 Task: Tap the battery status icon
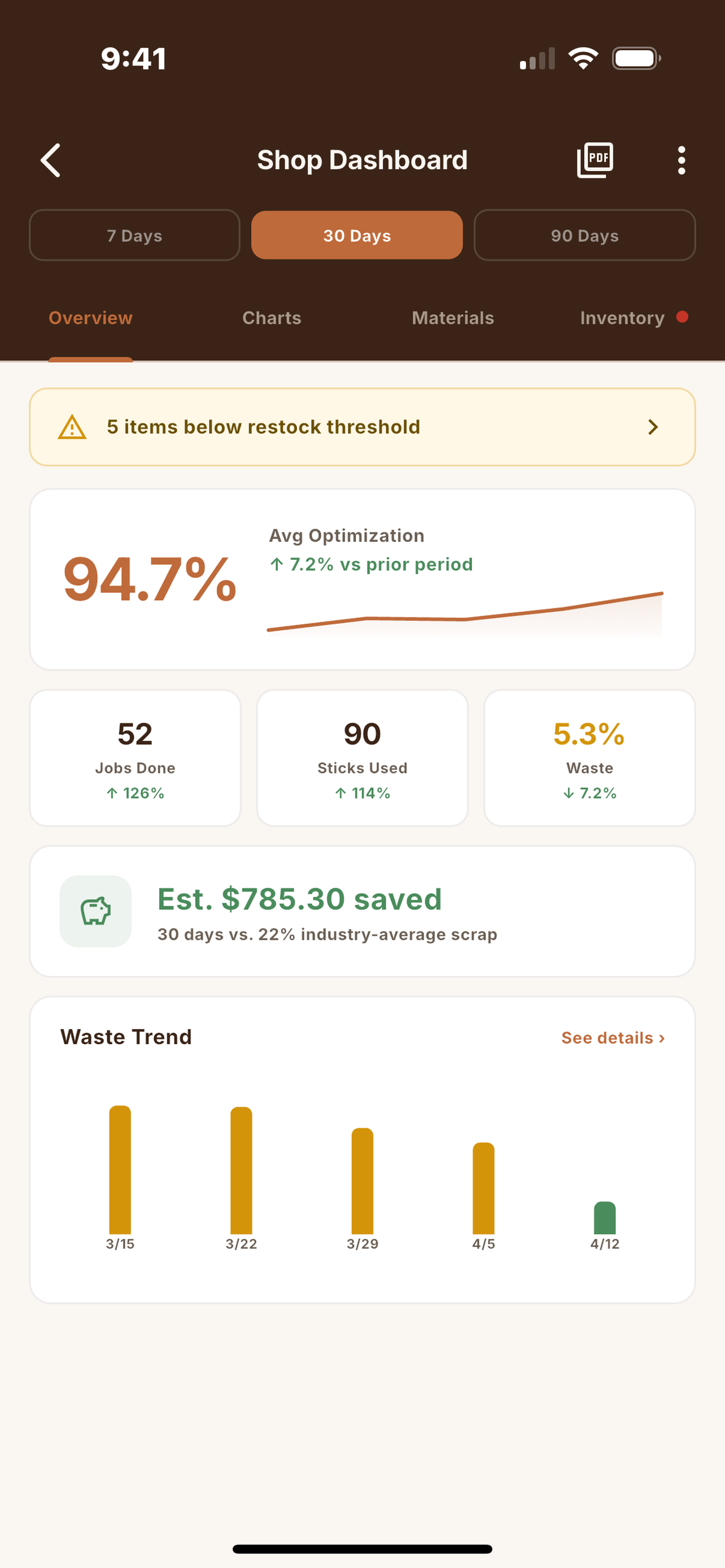coord(636,59)
